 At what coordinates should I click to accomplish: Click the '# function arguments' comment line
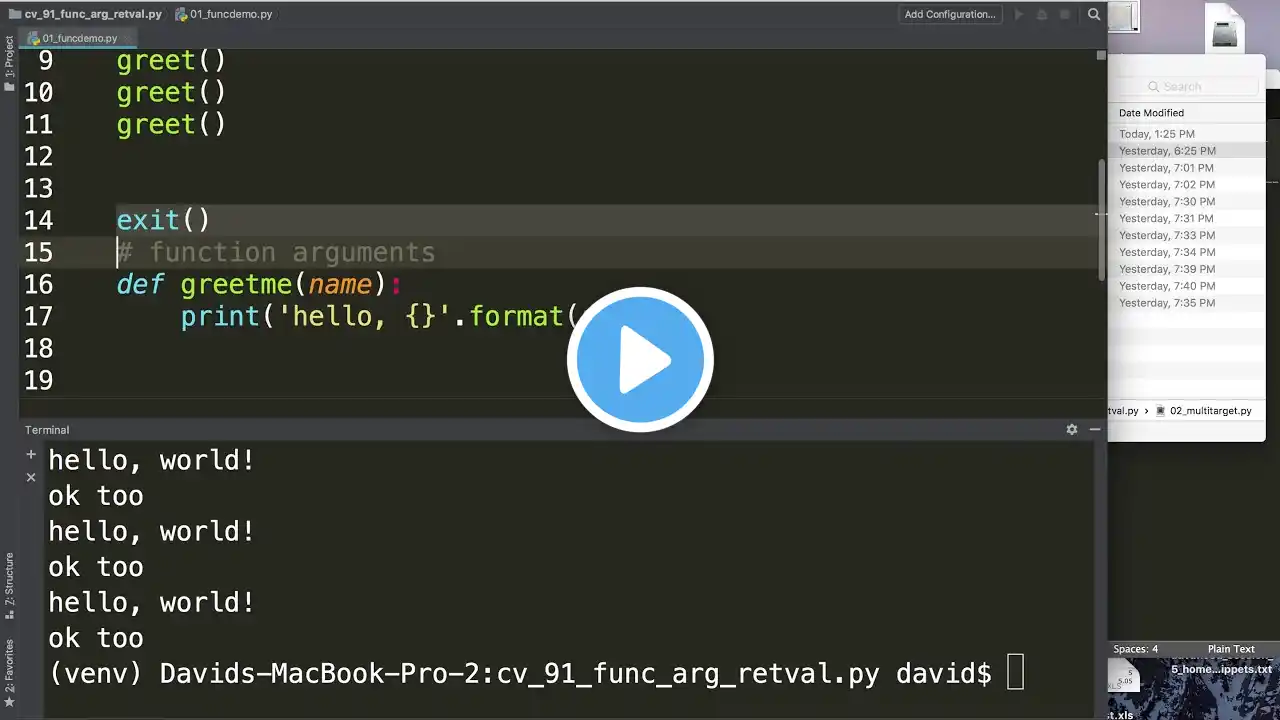[x=276, y=252]
